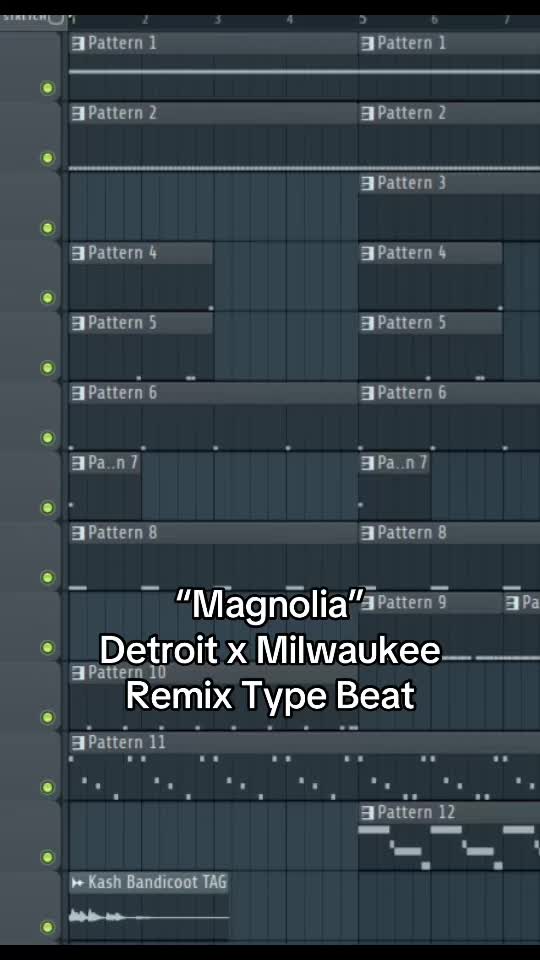Open the Pattern 11 clip menu icon
Viewport: 540px width, 960px height.
[78, 743]
